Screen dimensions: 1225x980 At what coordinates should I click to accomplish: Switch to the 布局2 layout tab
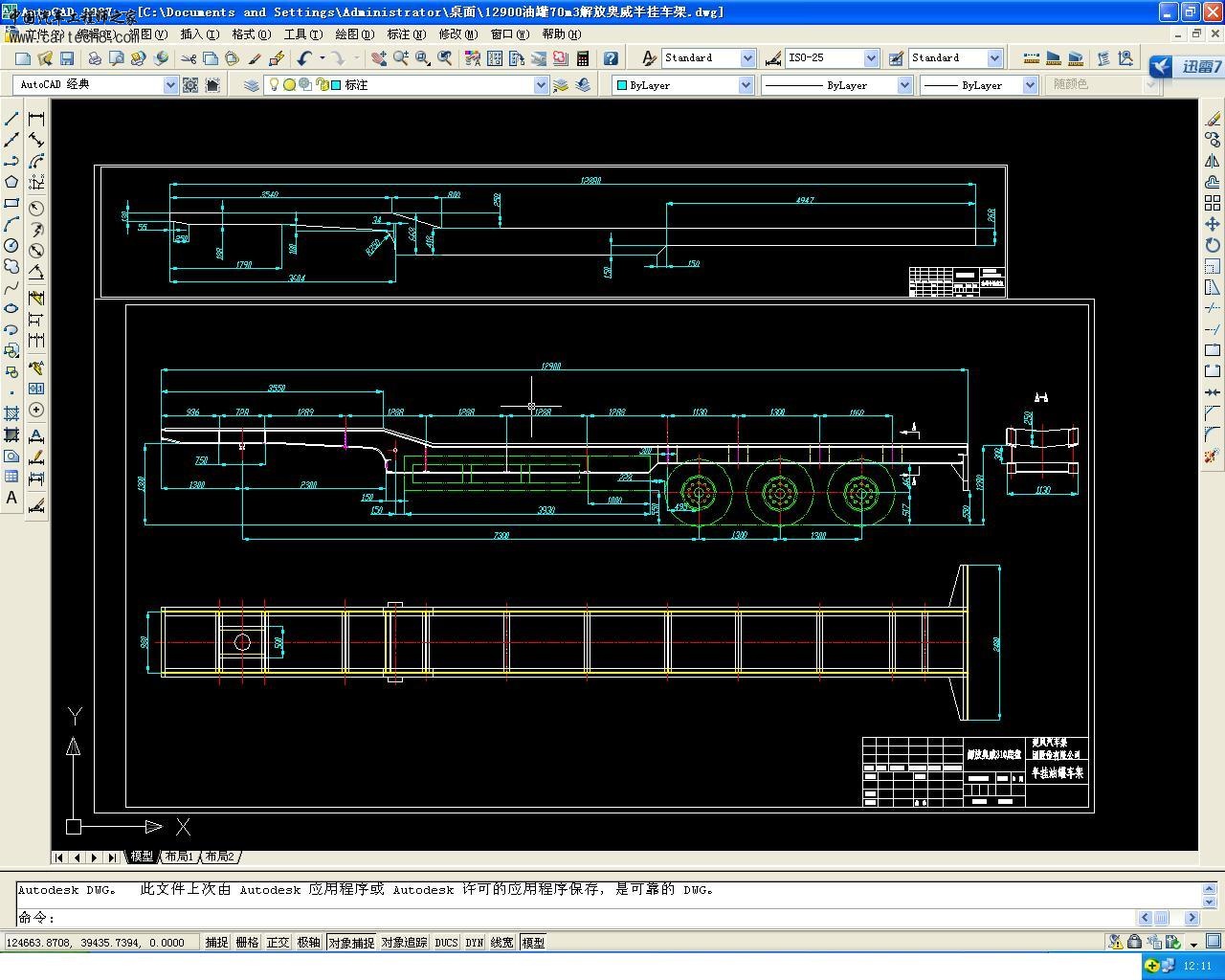(219, 857)
